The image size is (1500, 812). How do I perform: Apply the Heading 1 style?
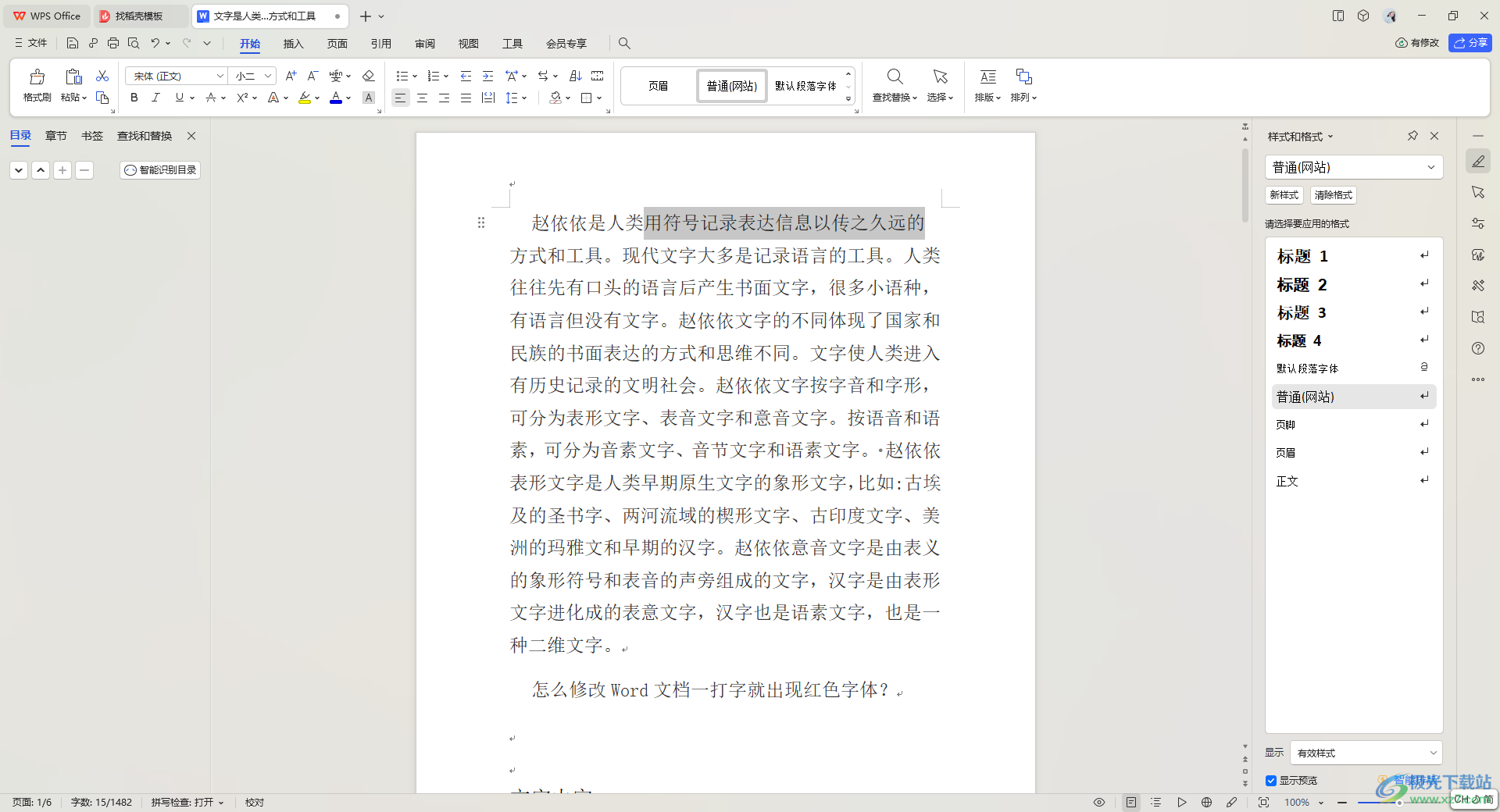(x=1353, y=256)
